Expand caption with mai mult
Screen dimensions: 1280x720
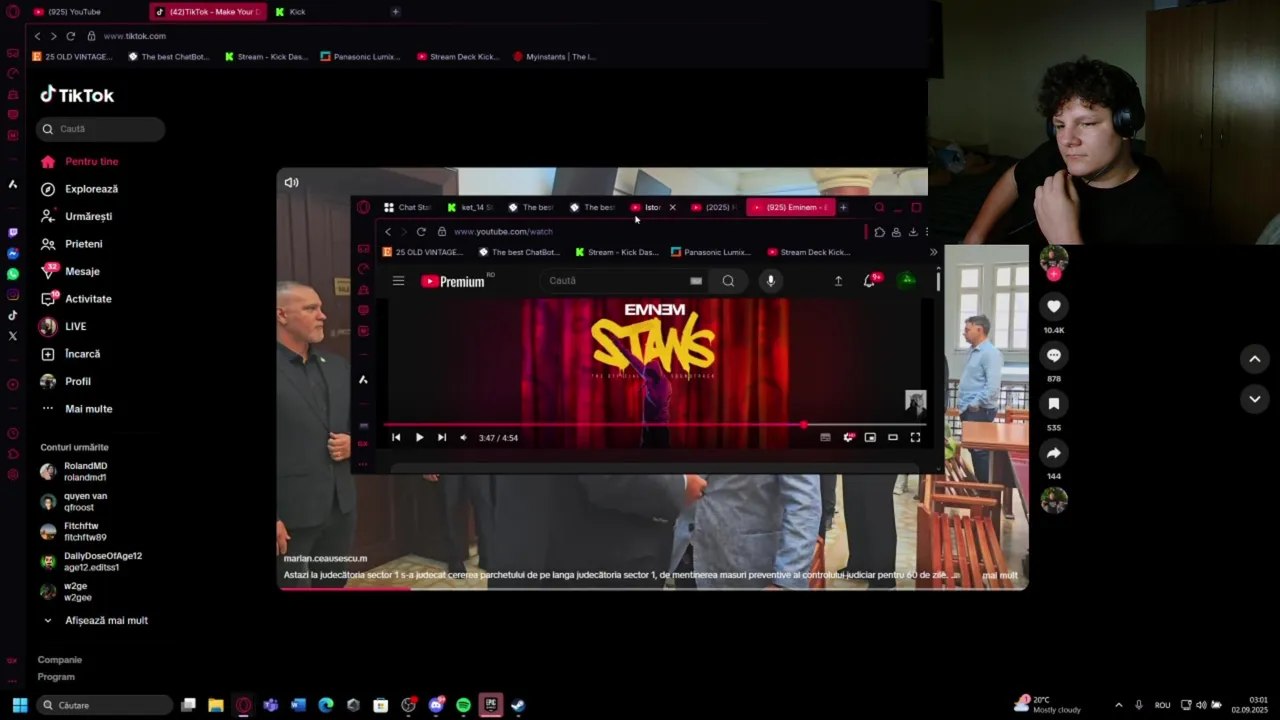point(1000,575)
